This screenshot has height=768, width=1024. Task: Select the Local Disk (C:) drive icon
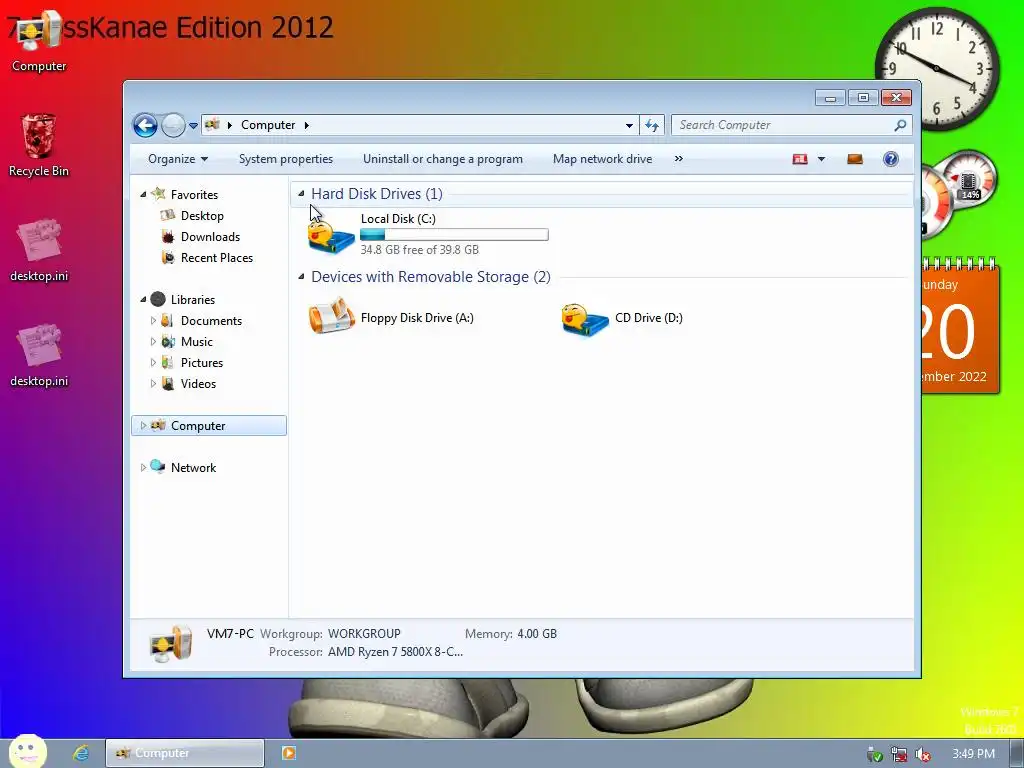pyautogui.click(x=331, y=236)
